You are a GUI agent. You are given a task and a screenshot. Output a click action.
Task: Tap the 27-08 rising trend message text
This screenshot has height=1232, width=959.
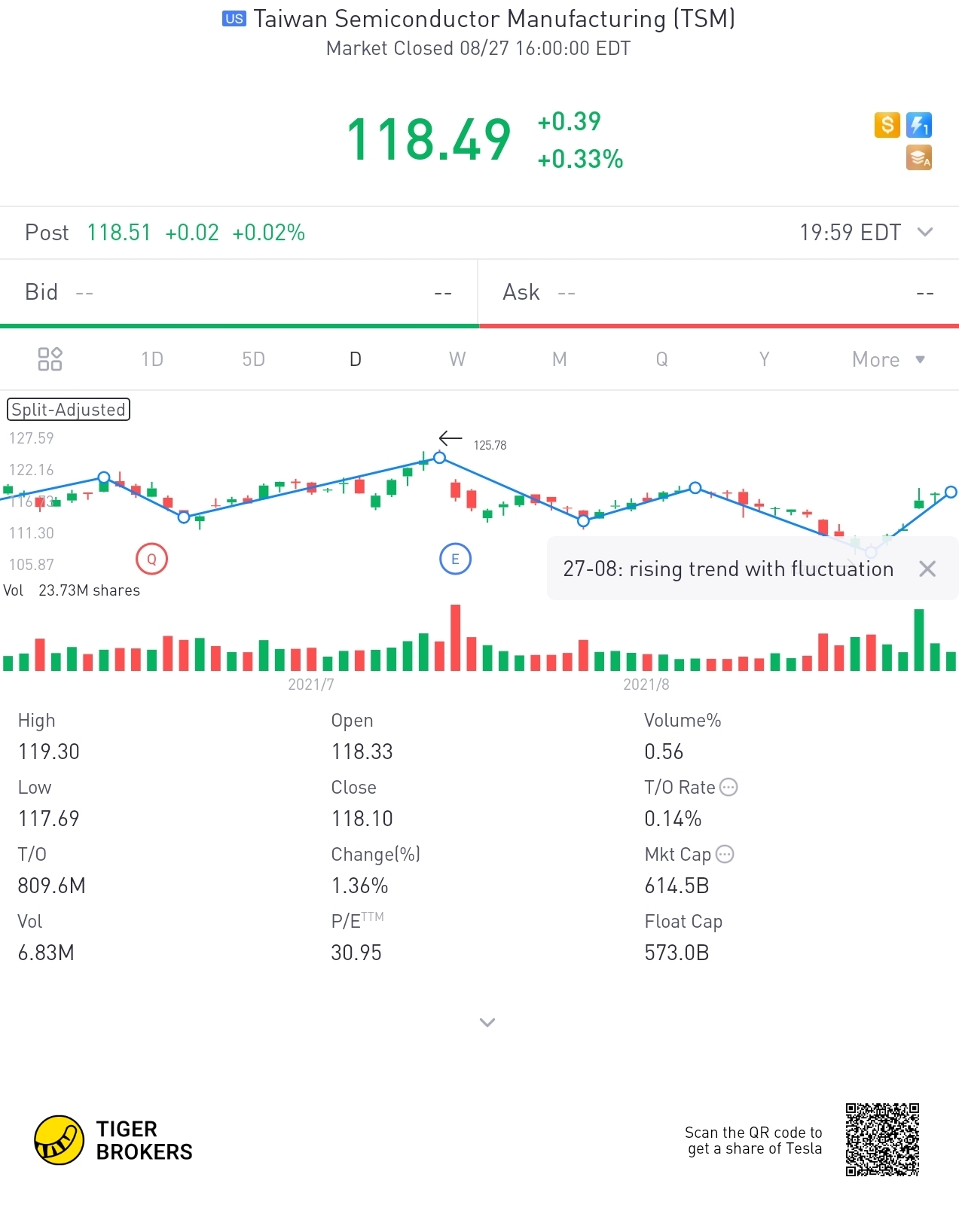click(728, 569)
